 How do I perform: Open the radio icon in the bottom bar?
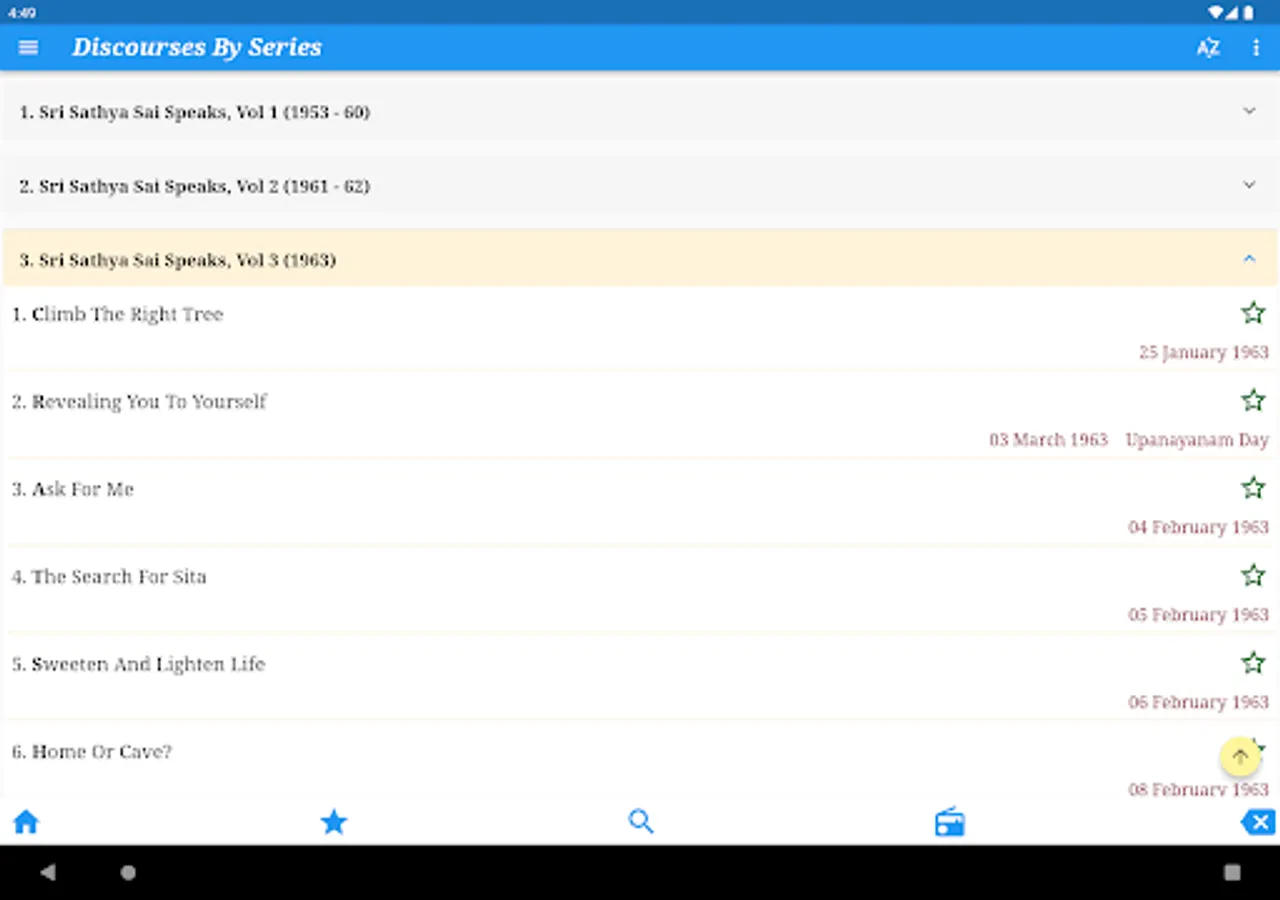(x=949, y=822)
